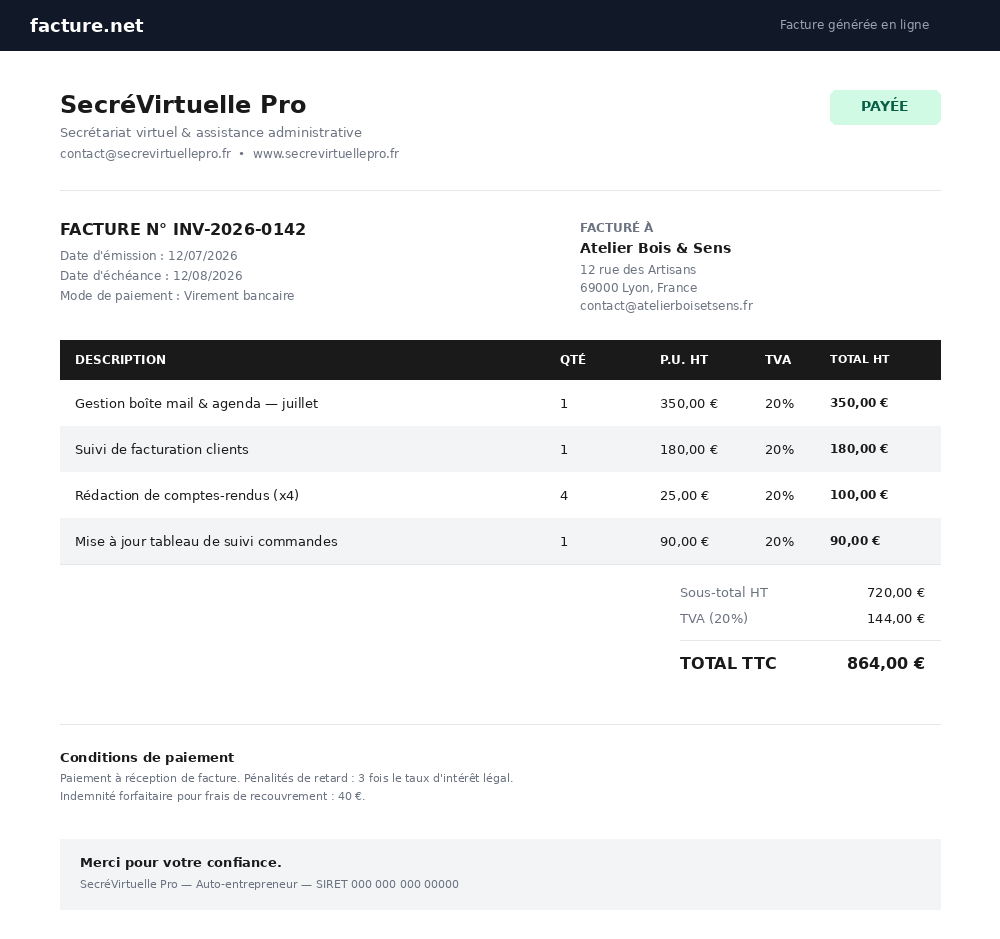
Task: Click the PAYÉE status badge
Action: coord(885,107)
